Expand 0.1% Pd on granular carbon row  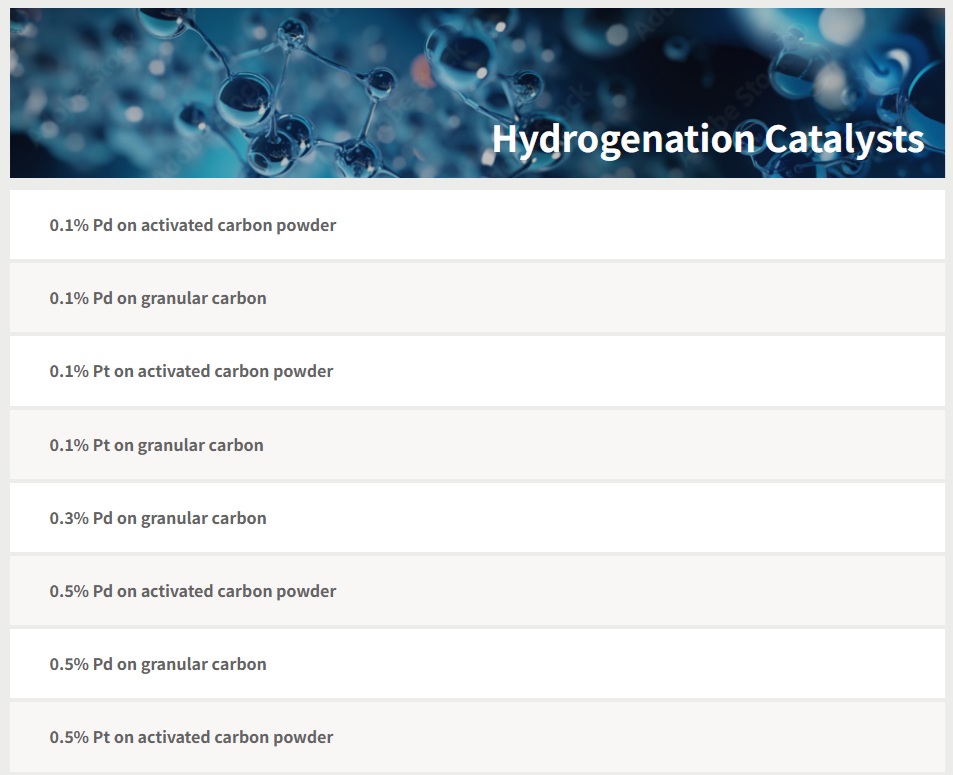point(477,298)
